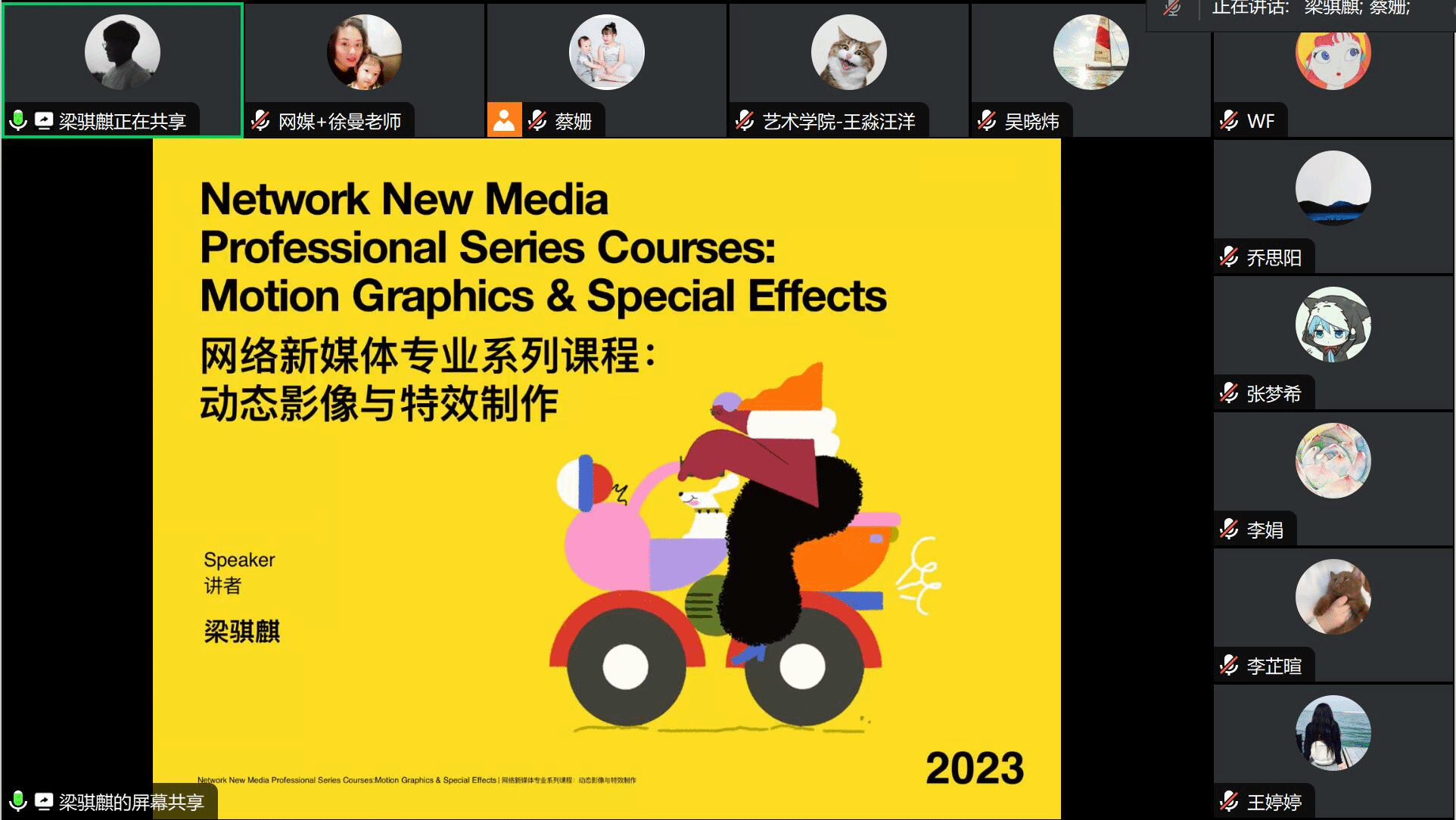Click green microphone icon beside 梁骐麟正在共享
Viewport: 1456px width, 820px height.
click(18, 120)
